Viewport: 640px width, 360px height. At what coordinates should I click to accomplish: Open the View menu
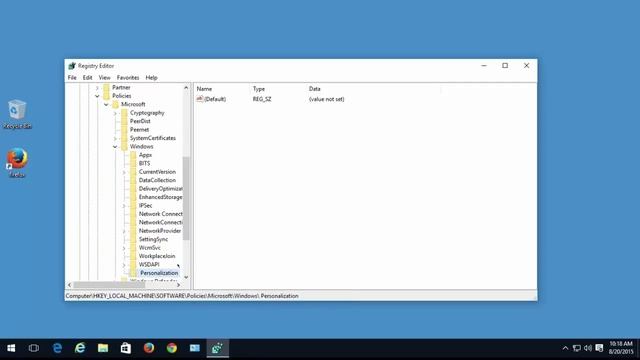[x=104, y=78]
